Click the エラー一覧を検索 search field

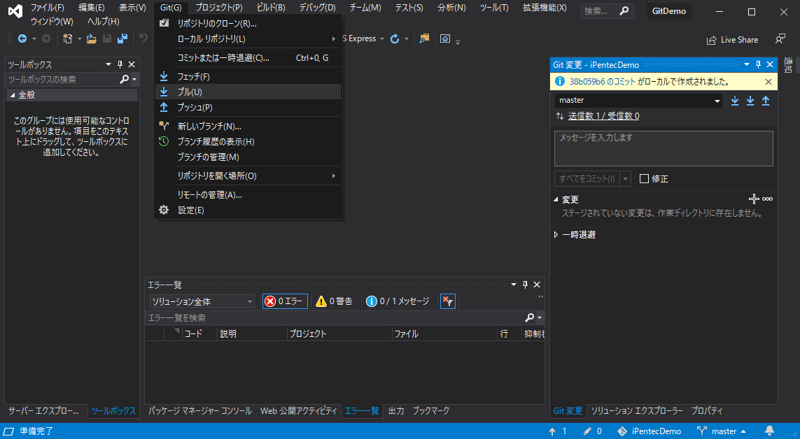click(x=334, y=318)
